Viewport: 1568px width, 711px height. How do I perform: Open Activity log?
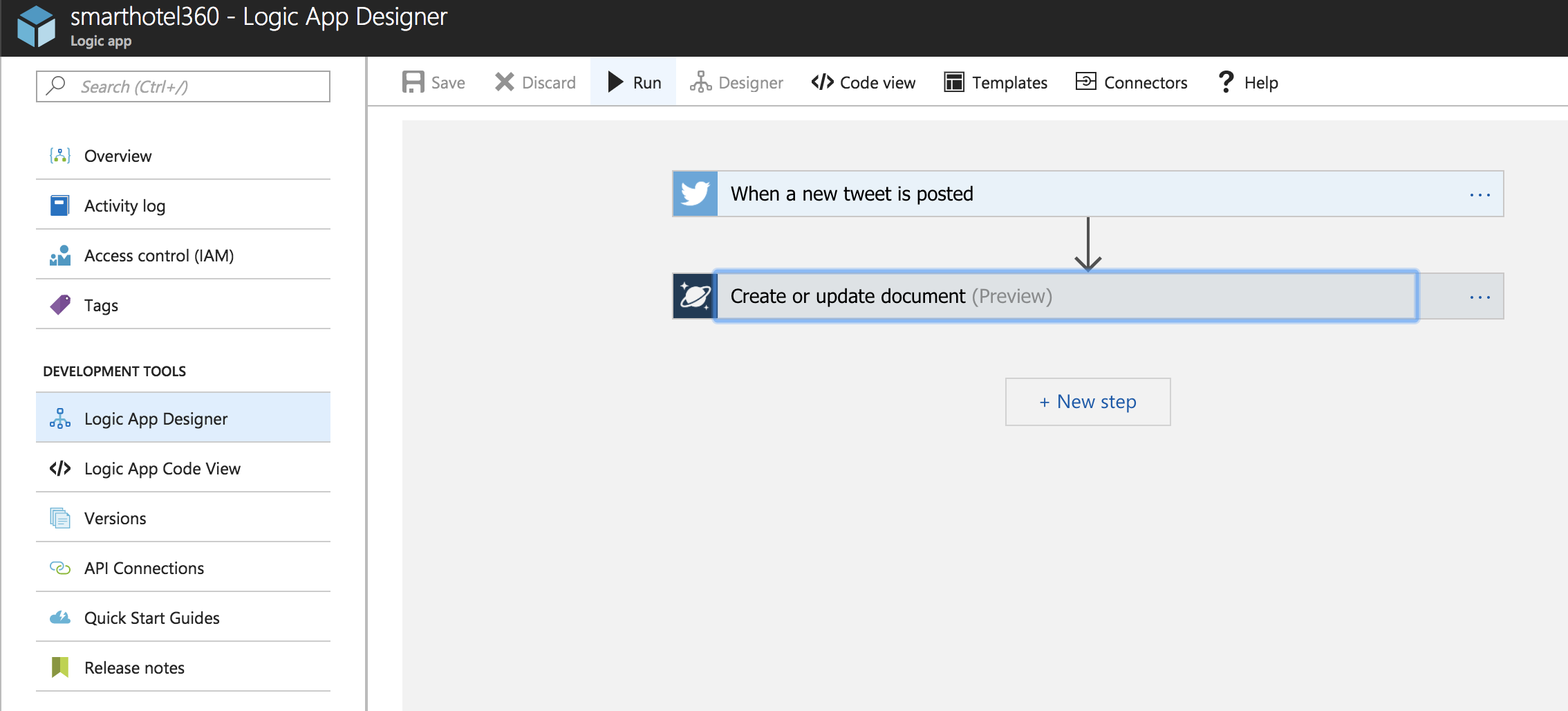coord(183,205)
